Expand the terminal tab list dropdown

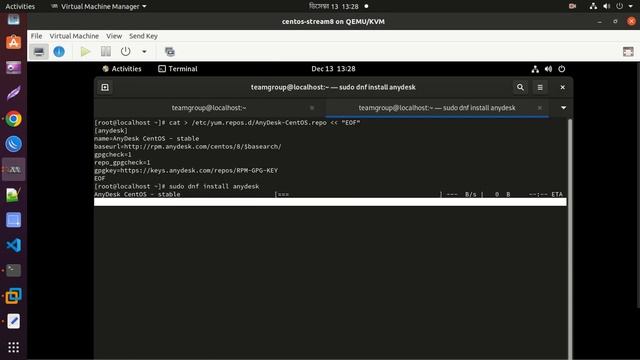(x=563, y=108)
